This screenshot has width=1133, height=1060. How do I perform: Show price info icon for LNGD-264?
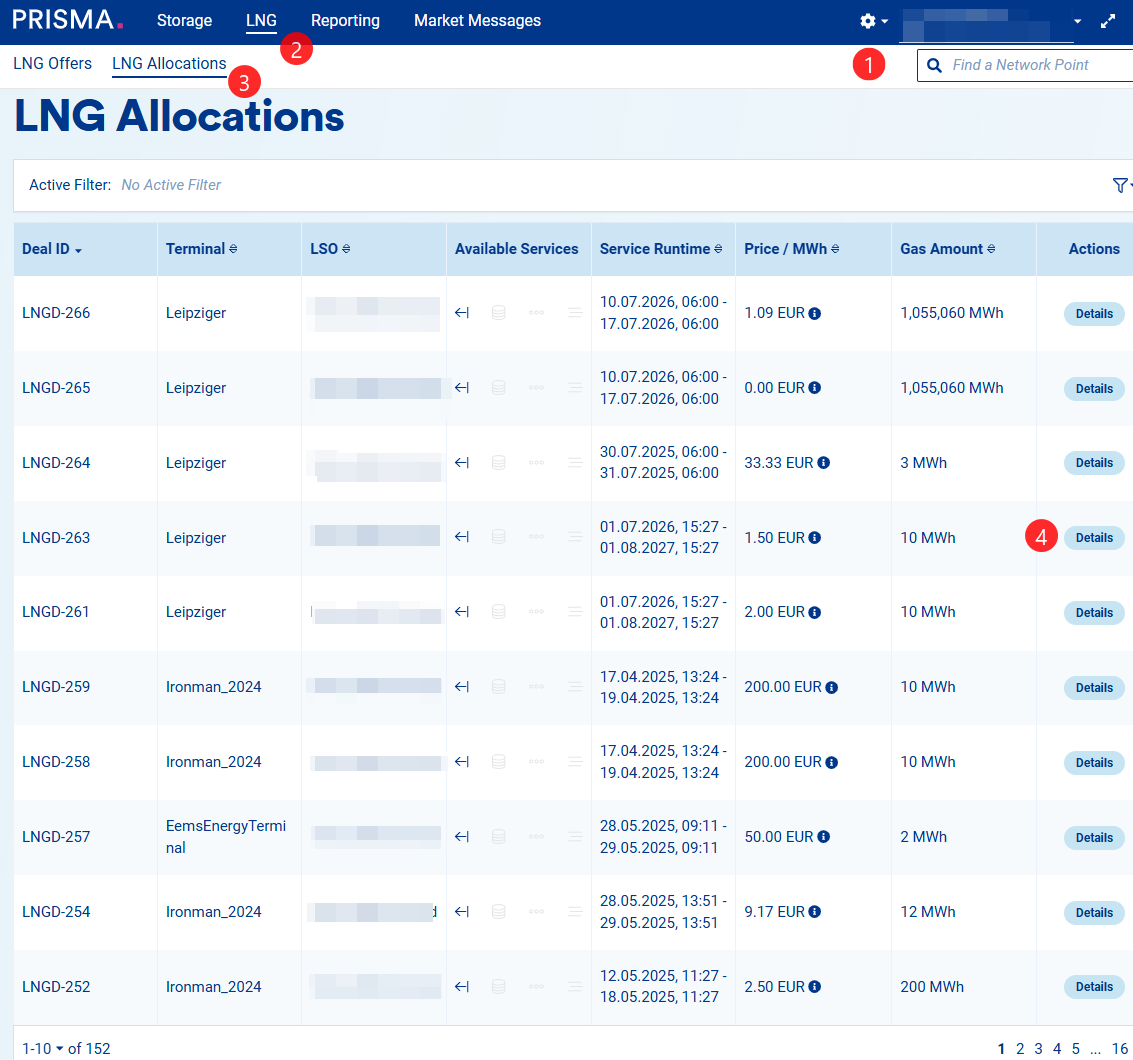coord(823,463)
